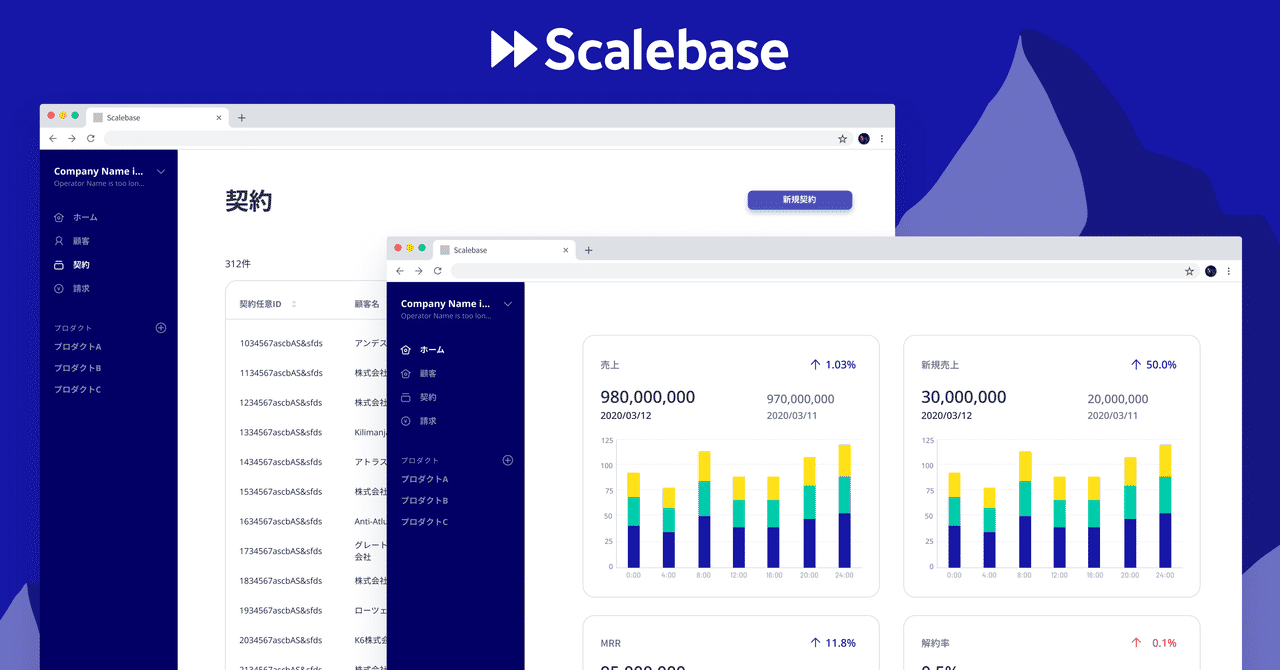Click card icon beside 契約 in front window sidebar
Screen dimensions: 1280x670
click(406, 398)
